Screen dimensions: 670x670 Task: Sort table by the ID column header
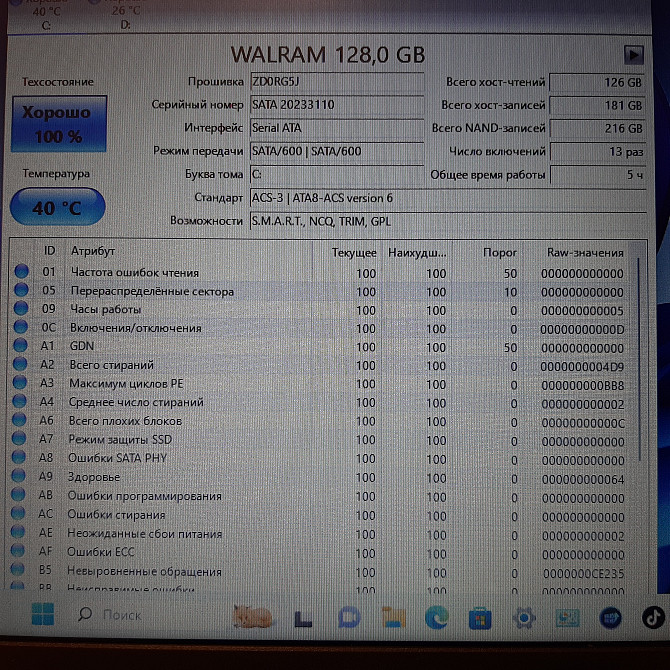coord(50,251)
